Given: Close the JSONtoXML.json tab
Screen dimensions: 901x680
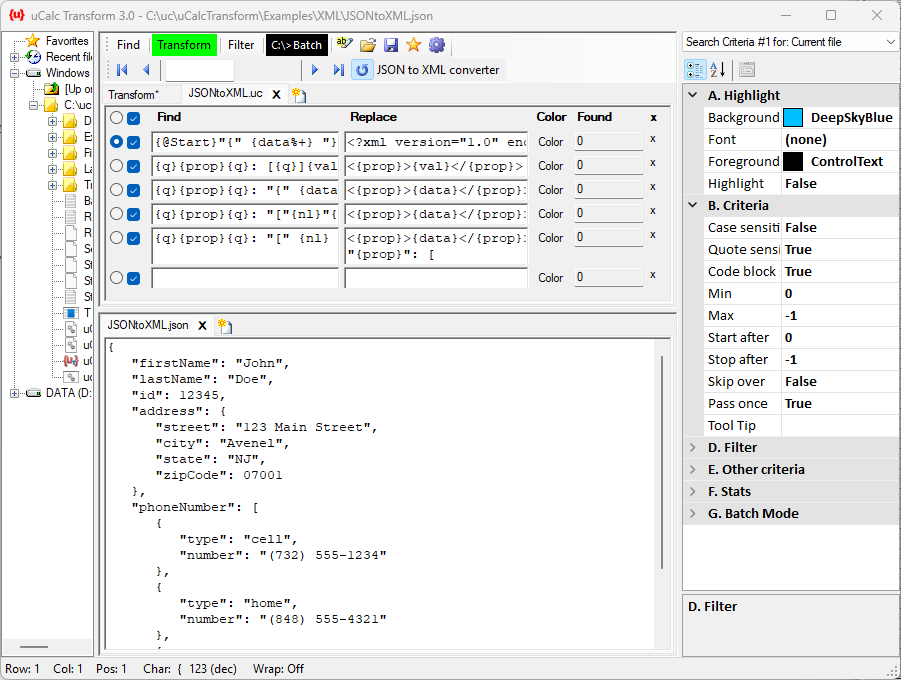Looking at the screenshot, I should pos(202,325).
